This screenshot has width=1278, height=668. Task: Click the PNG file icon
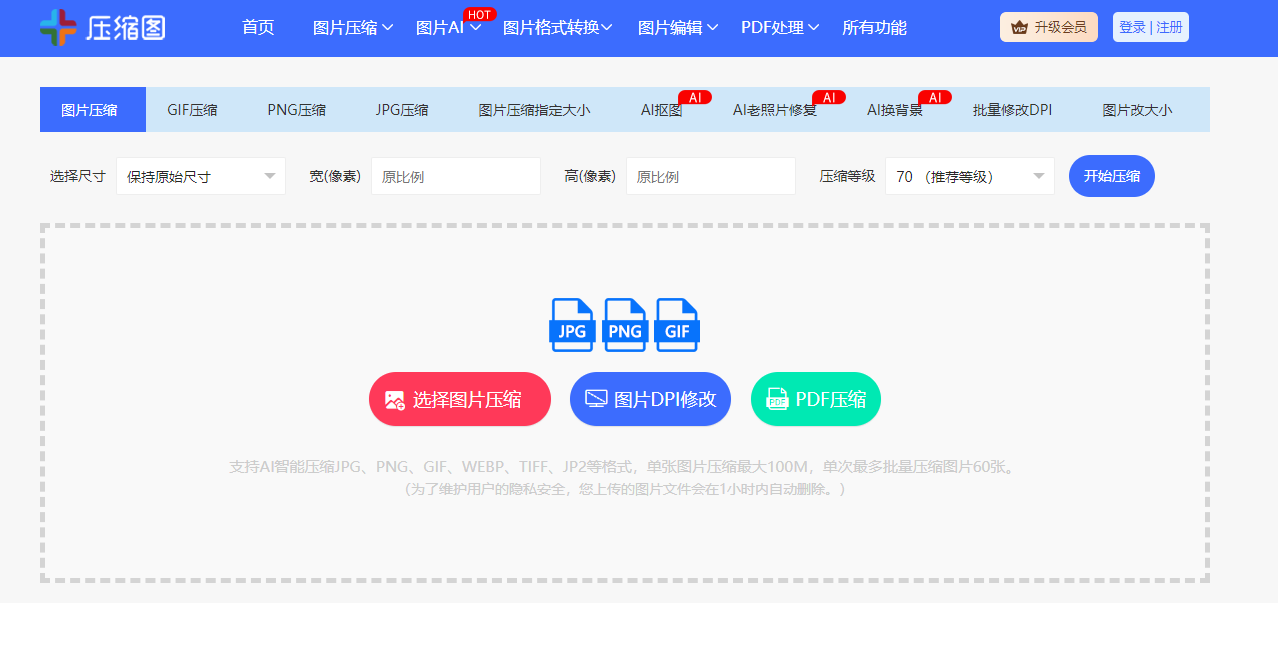[624, 324]
